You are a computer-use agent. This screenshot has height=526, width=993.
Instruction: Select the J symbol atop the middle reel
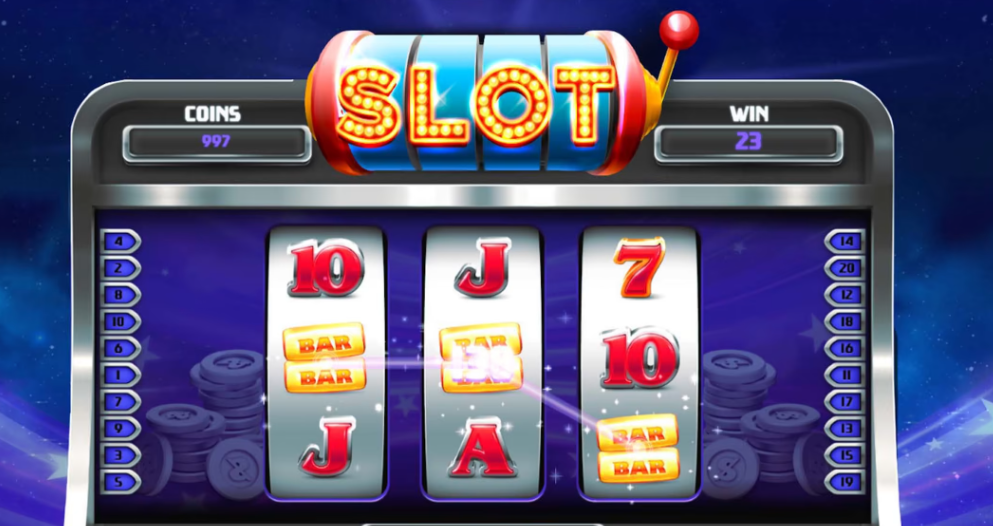pos(483,268)
